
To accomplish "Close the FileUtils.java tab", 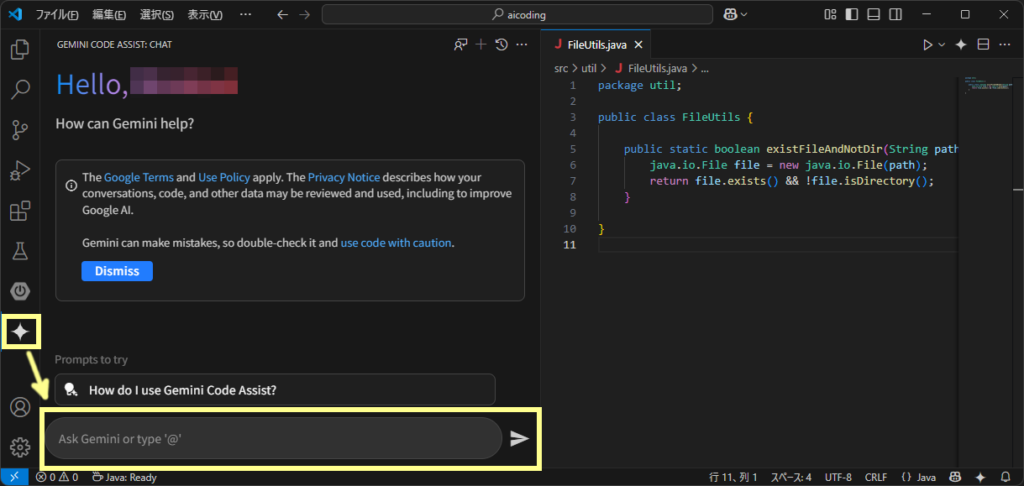I will [x=639, y=44].
